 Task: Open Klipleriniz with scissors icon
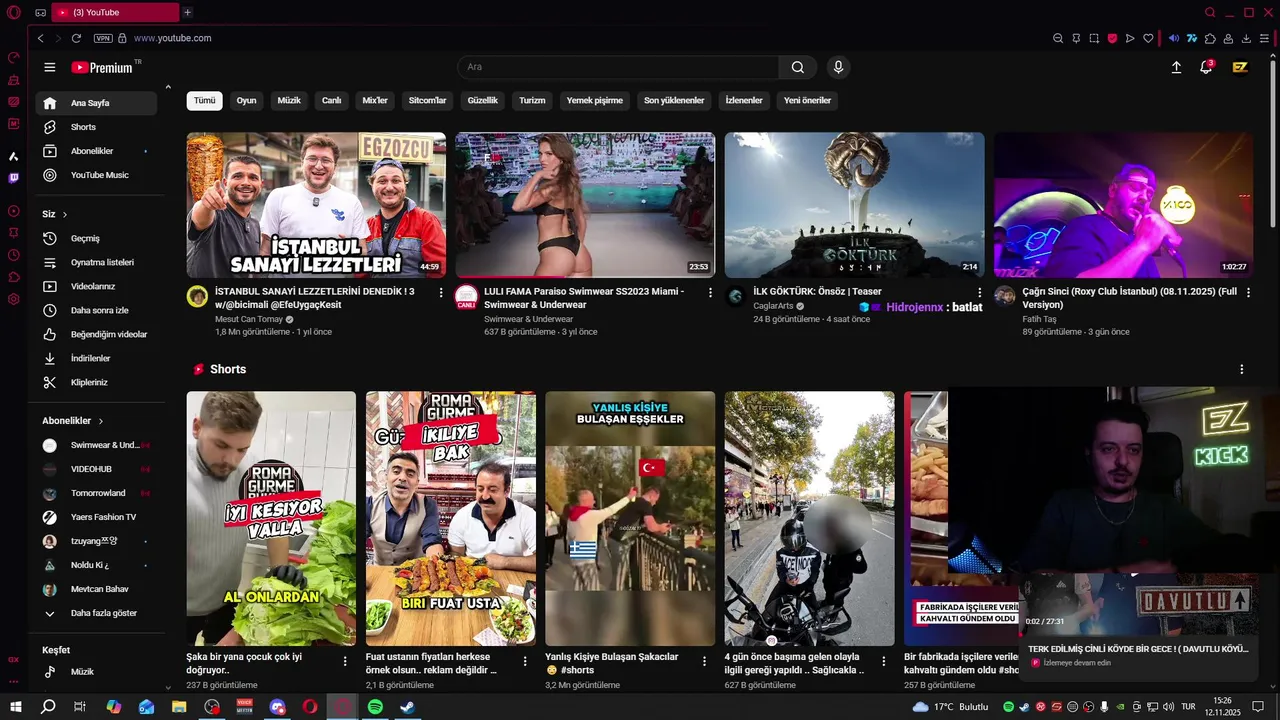click(96, 382)
